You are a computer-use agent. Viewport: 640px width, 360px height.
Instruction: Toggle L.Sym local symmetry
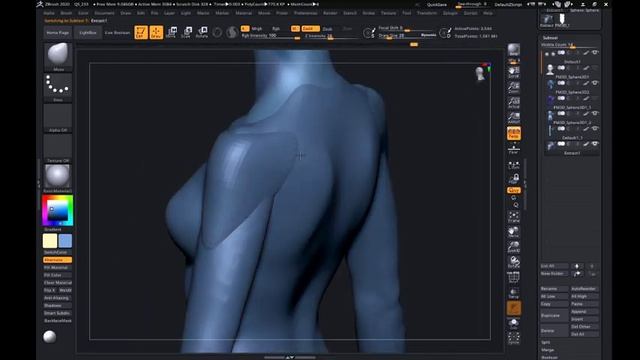pos(514,164)
